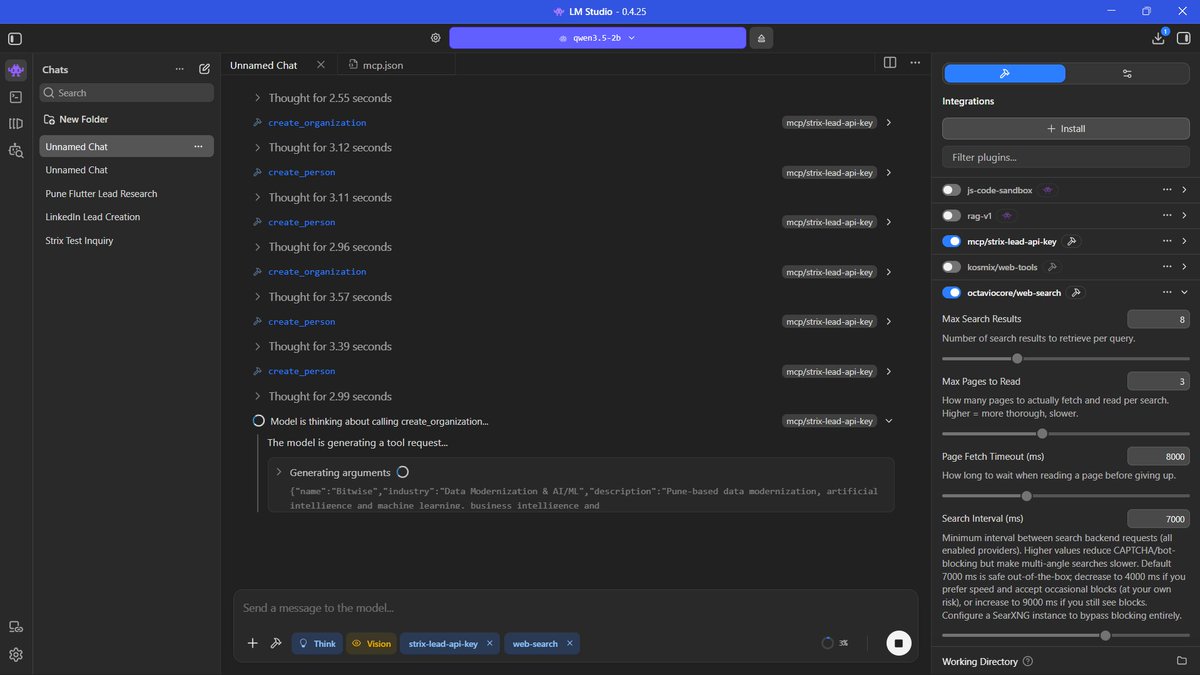
Task: Open options menu for kosmix/web-tools
Action: [x=1167, y=267]
